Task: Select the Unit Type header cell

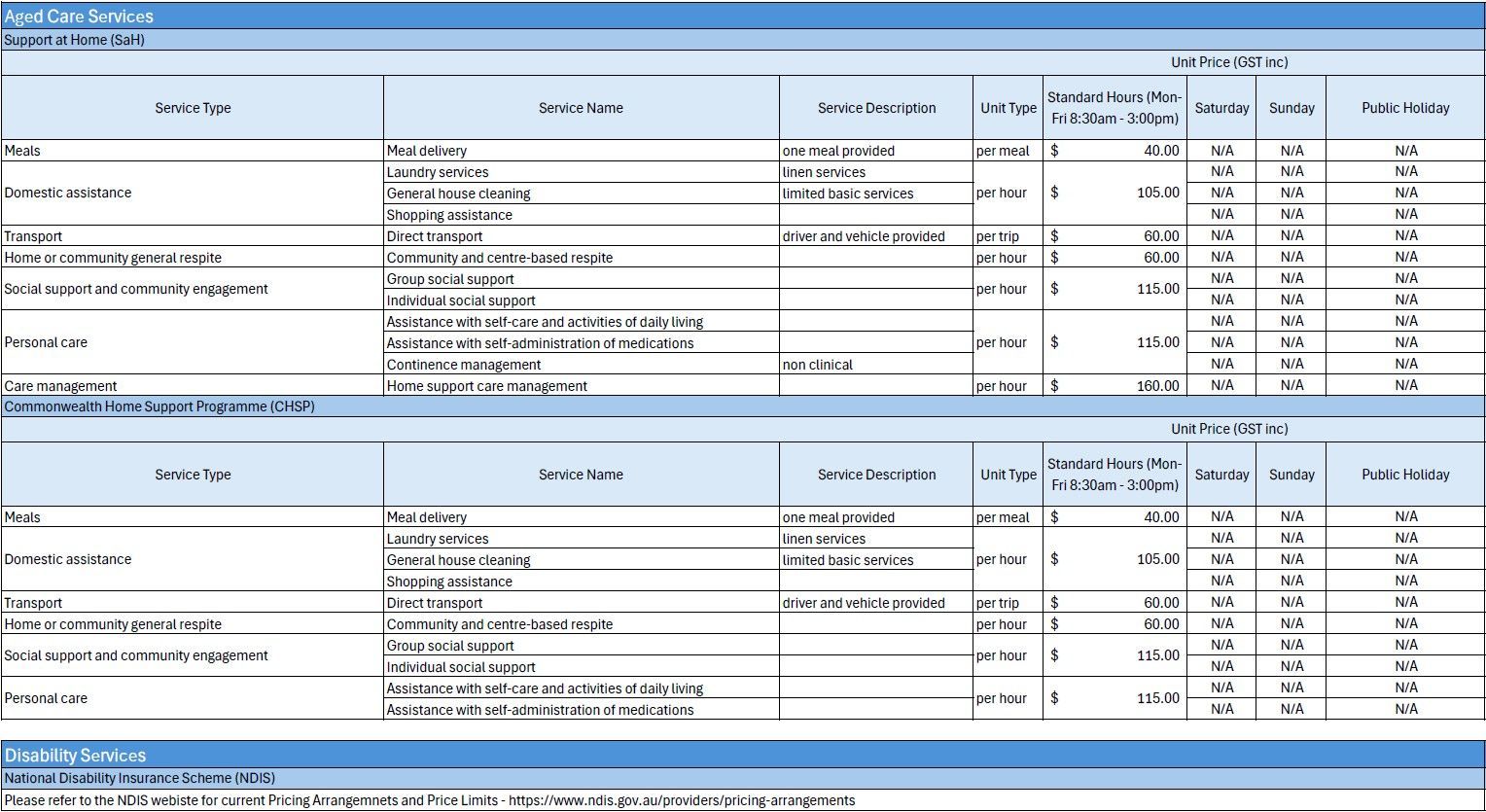Action: tap(1008, 108)
